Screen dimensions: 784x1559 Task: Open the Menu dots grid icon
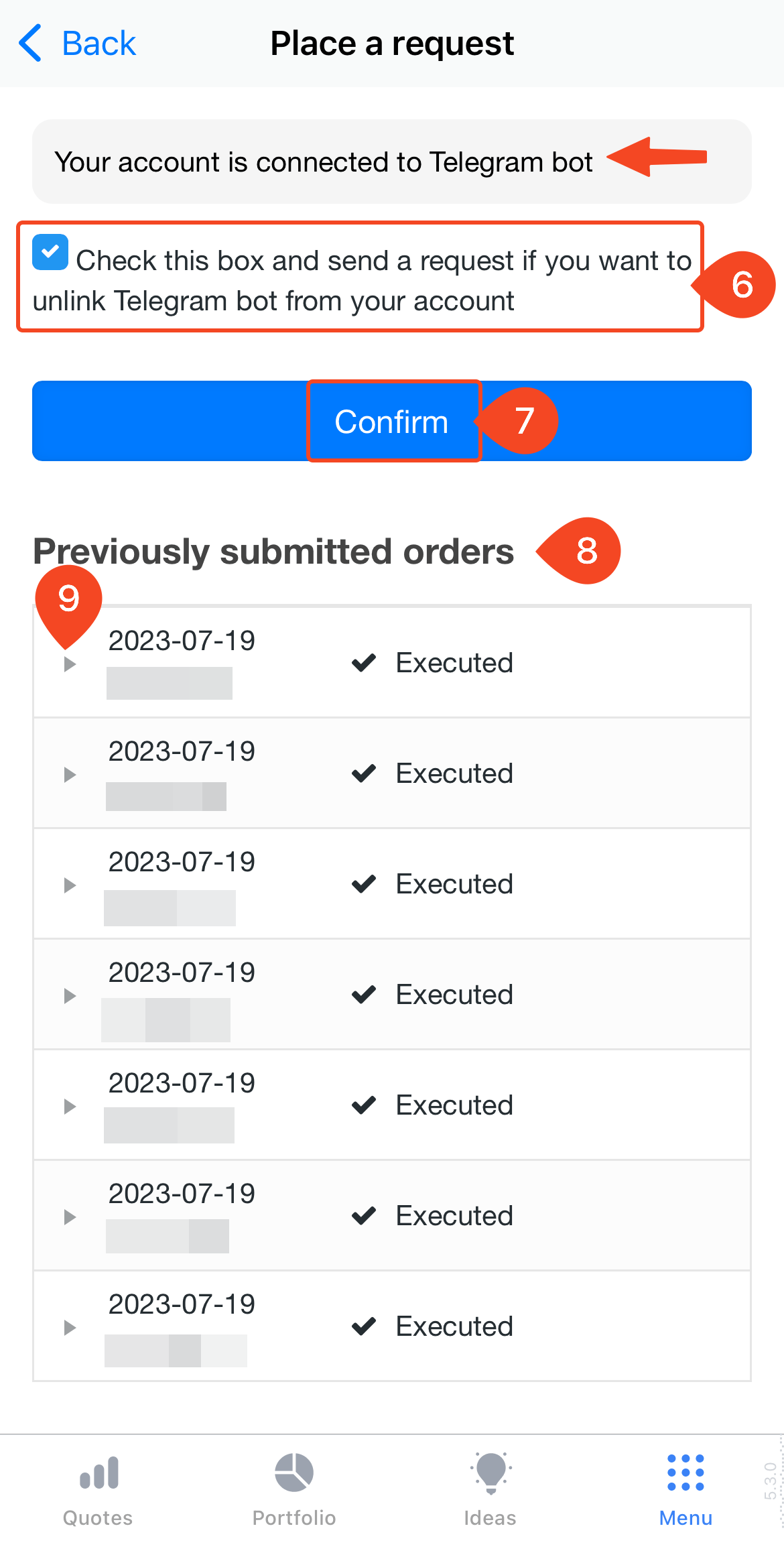[x=685, y=1473]
